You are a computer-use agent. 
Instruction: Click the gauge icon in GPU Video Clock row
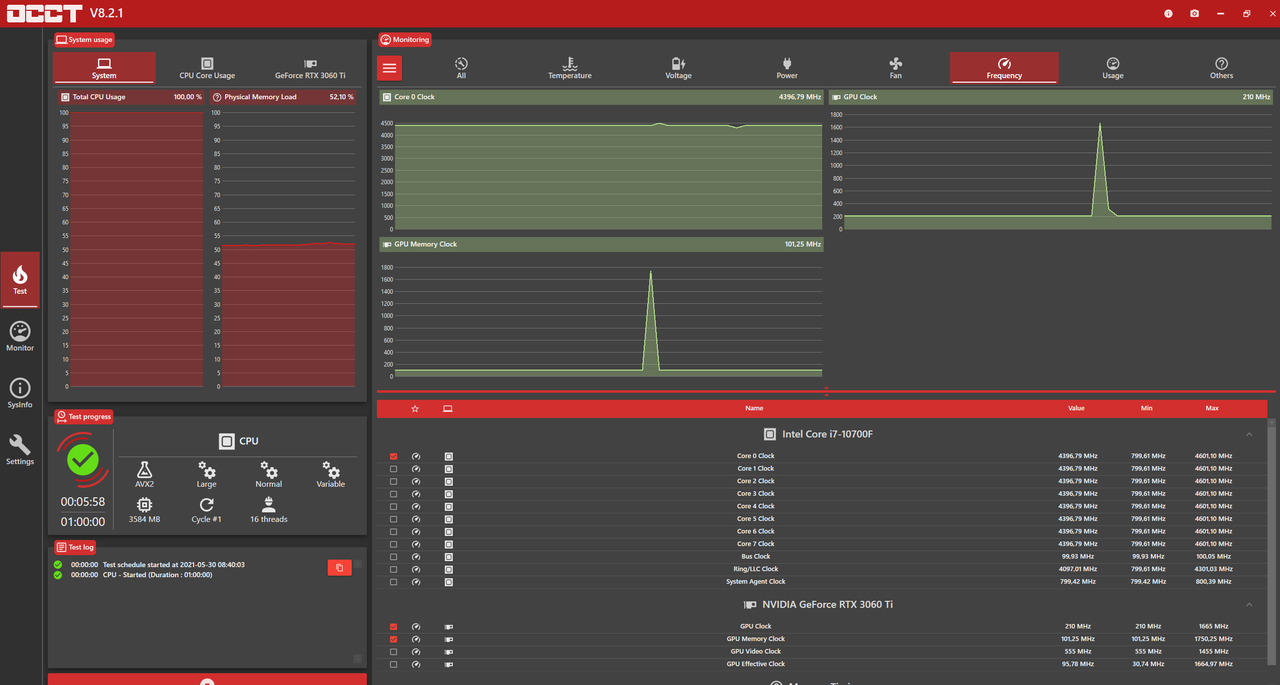tap(416, 652)
